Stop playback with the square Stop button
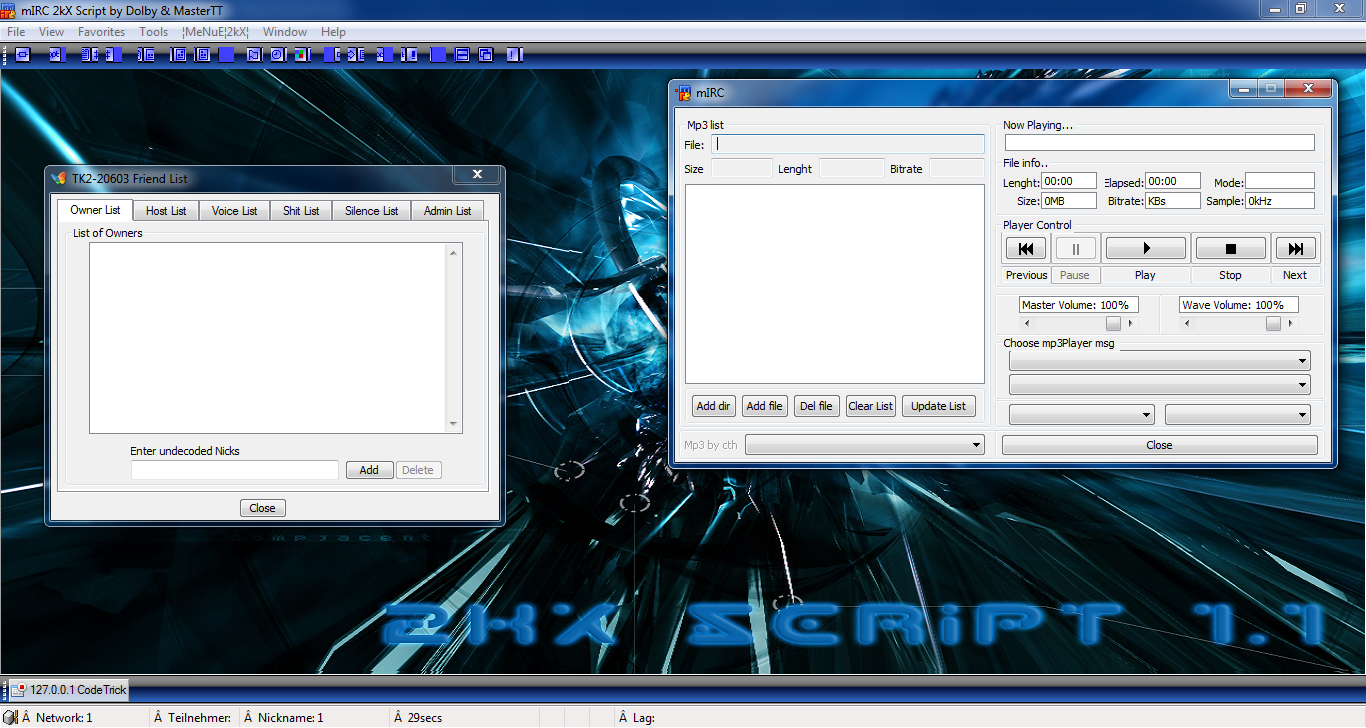Screen dimensions: 1366x728 click(1231, 249)
